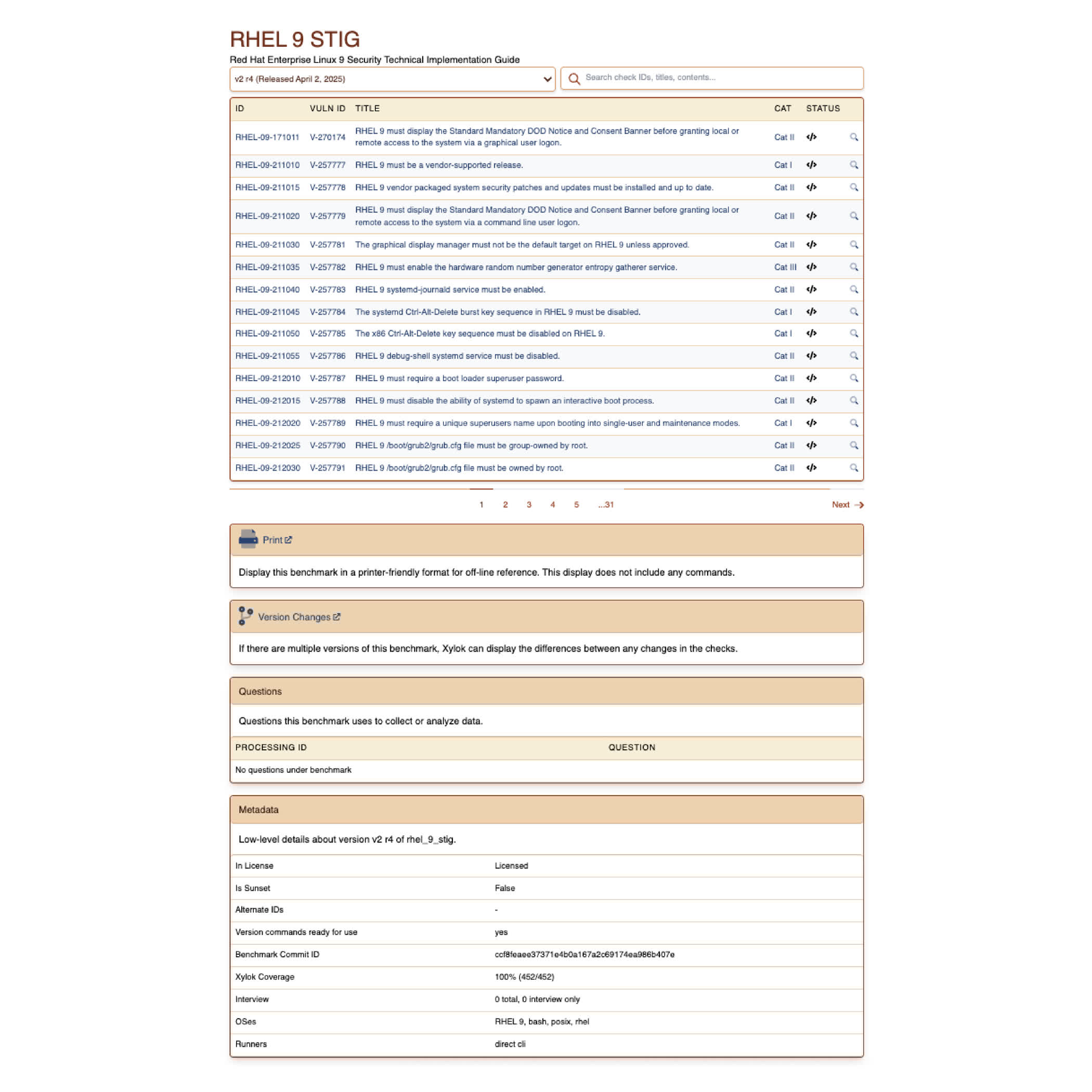Click magnifier icon for RHEL-09-171011 row
The image size is (1092, 1092).
(x=853, y=137)
